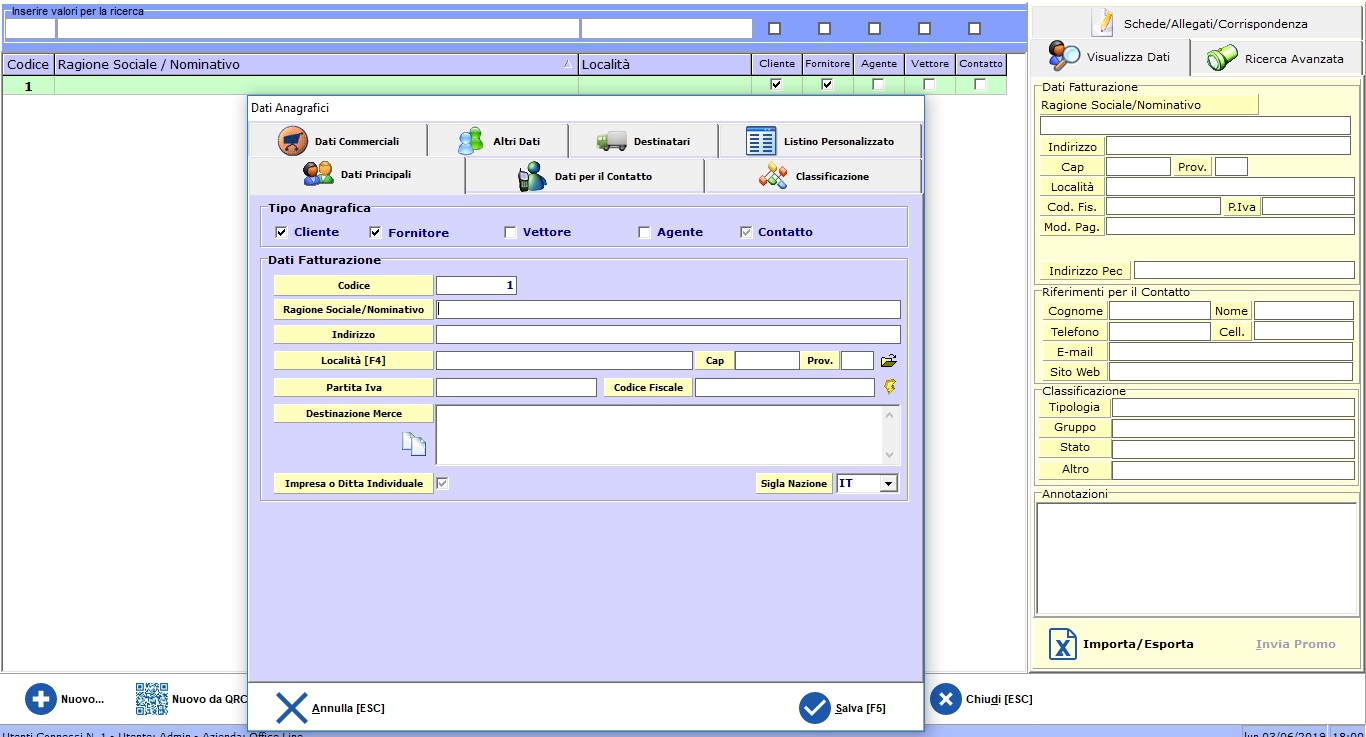
Task: Click the magnifier icon on Visualizza Dati
Action: 1064,57
